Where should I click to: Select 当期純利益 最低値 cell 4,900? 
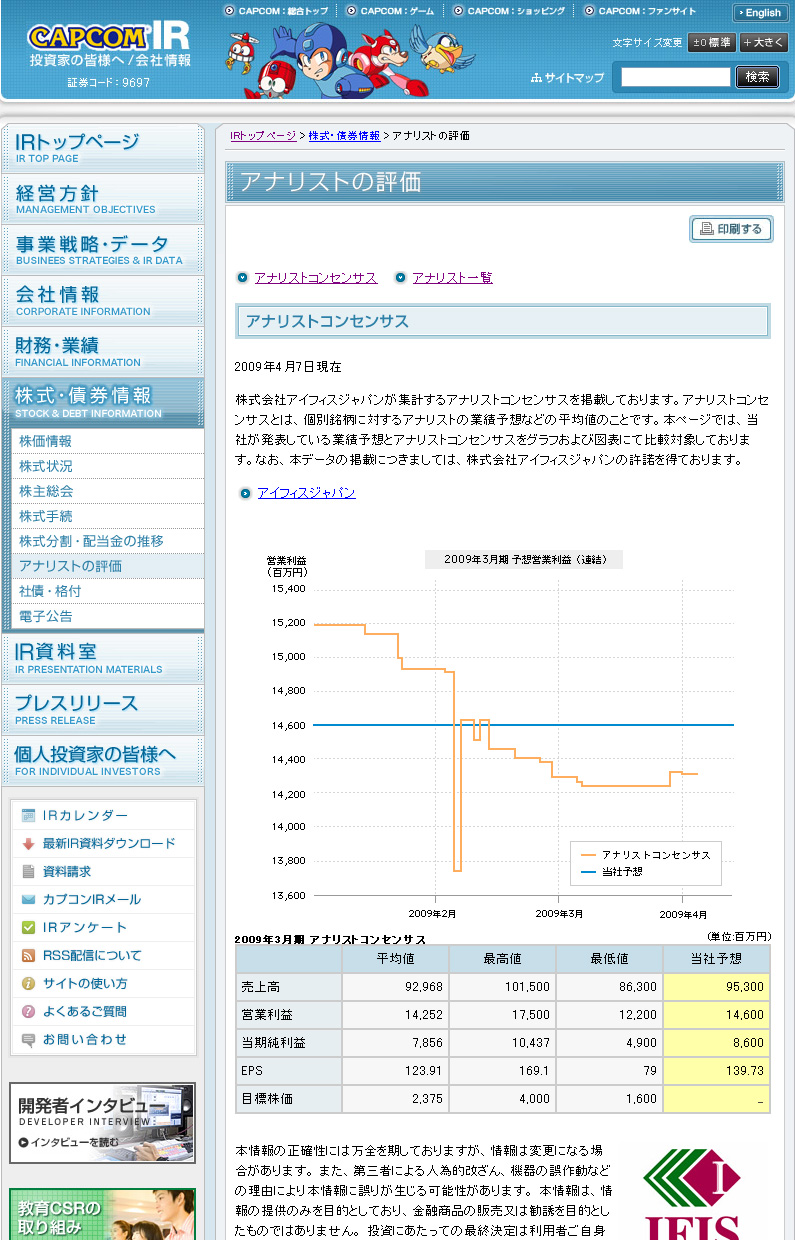(x=609, y=1043)
